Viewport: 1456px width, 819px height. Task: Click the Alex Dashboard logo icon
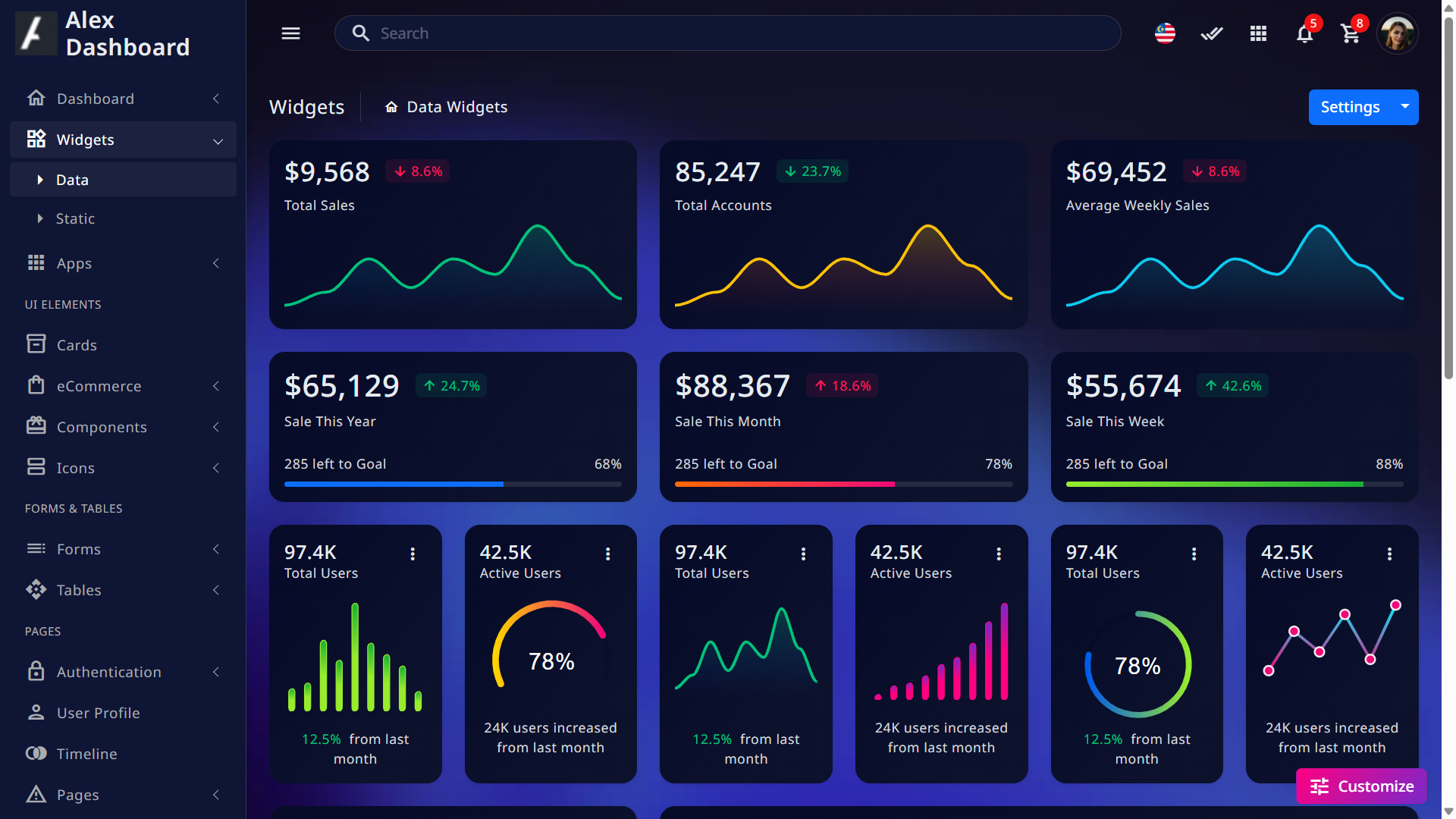pyautogui.click(x=36, y=33)
